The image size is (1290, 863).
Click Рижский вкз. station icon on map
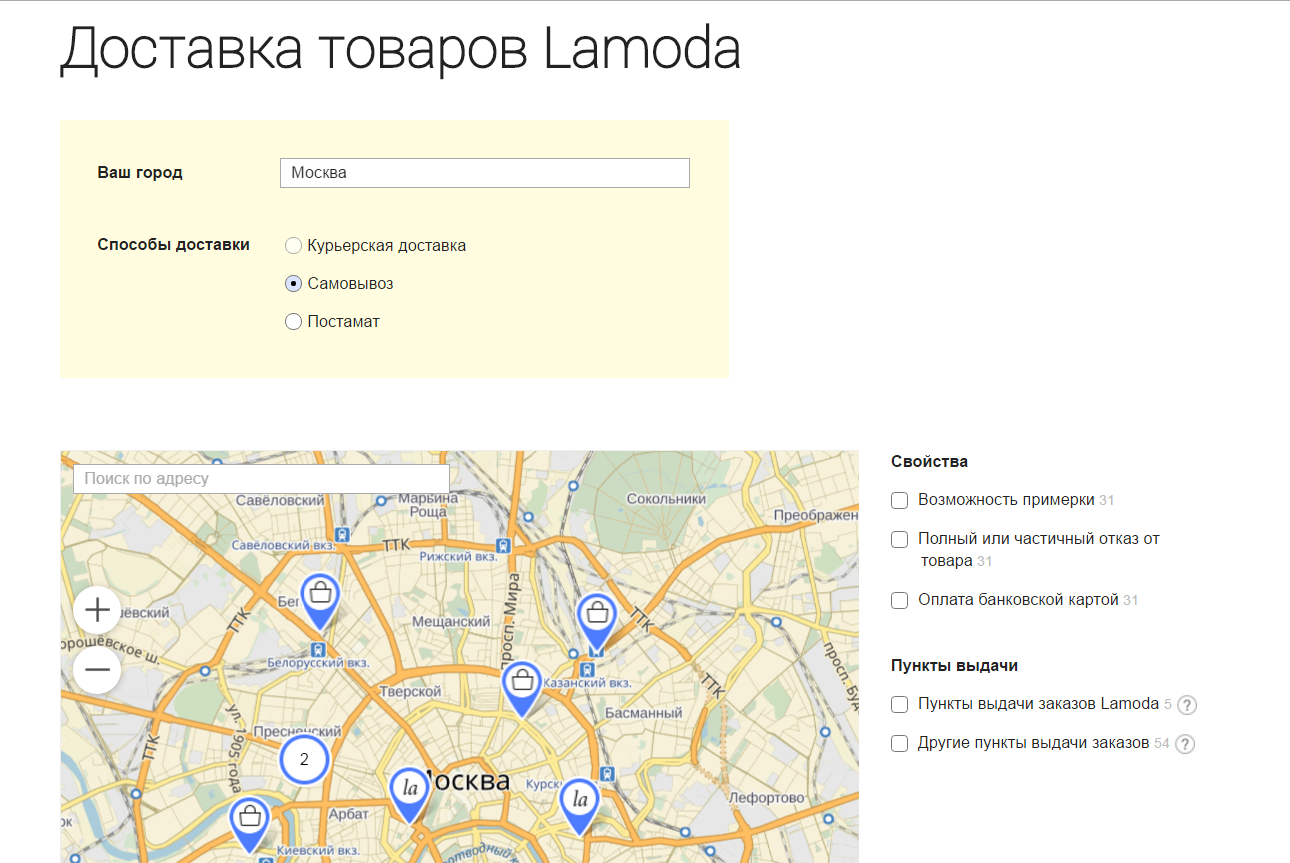[x=504, y=546]
